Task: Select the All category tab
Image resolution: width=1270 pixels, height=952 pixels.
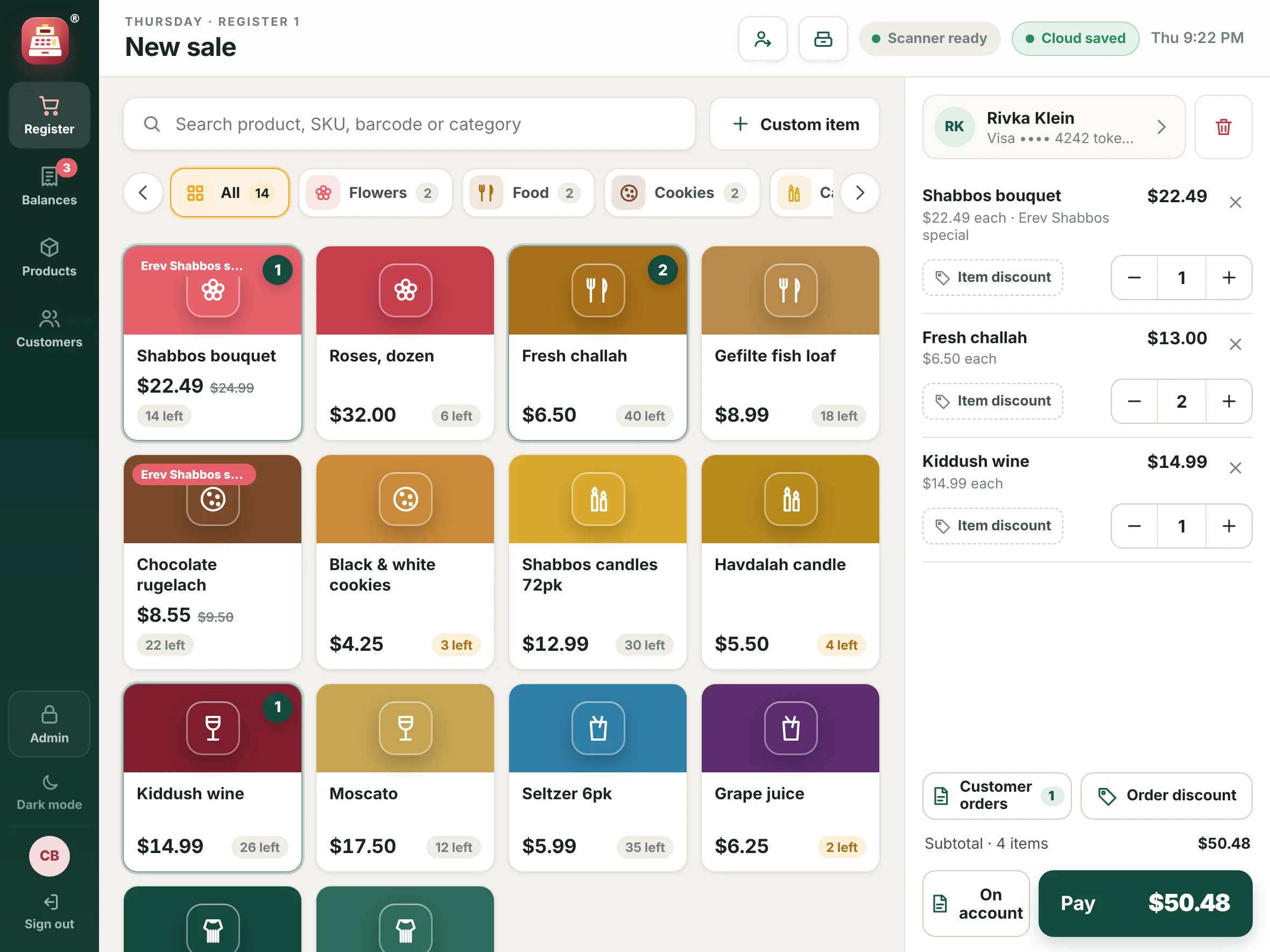Action: point(230,193)
